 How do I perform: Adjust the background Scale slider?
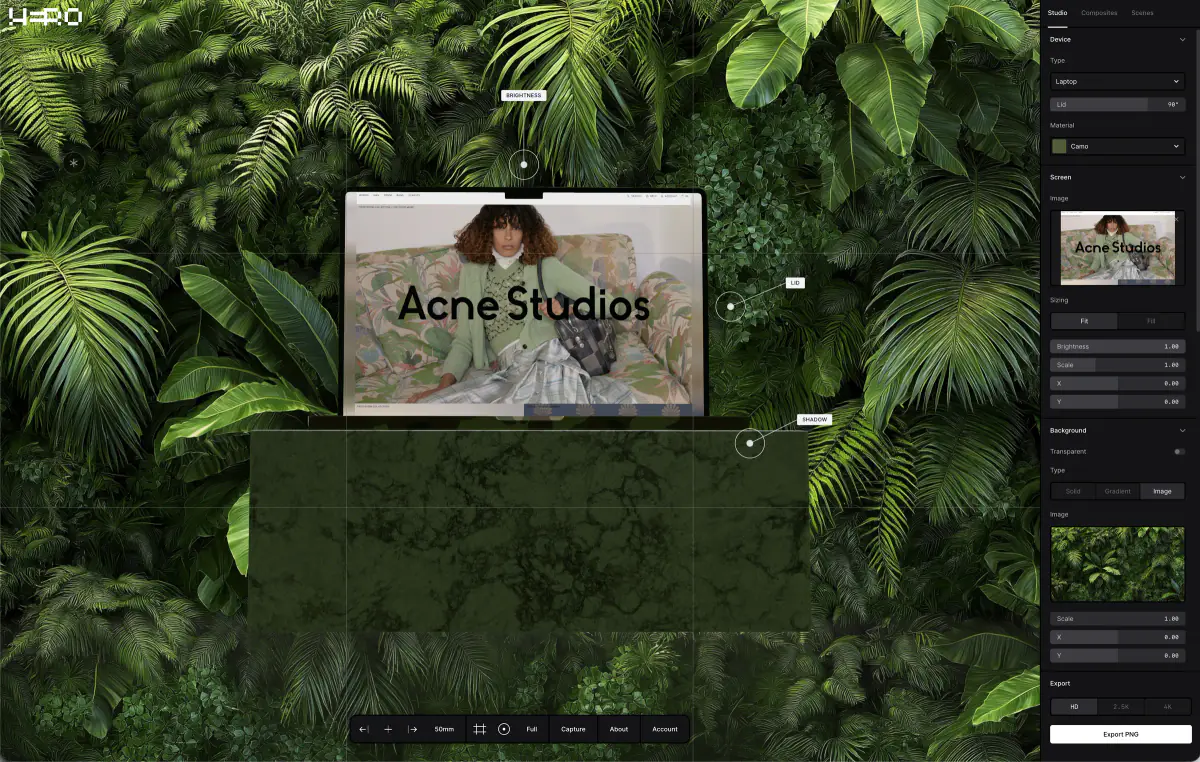(1117, 619)
